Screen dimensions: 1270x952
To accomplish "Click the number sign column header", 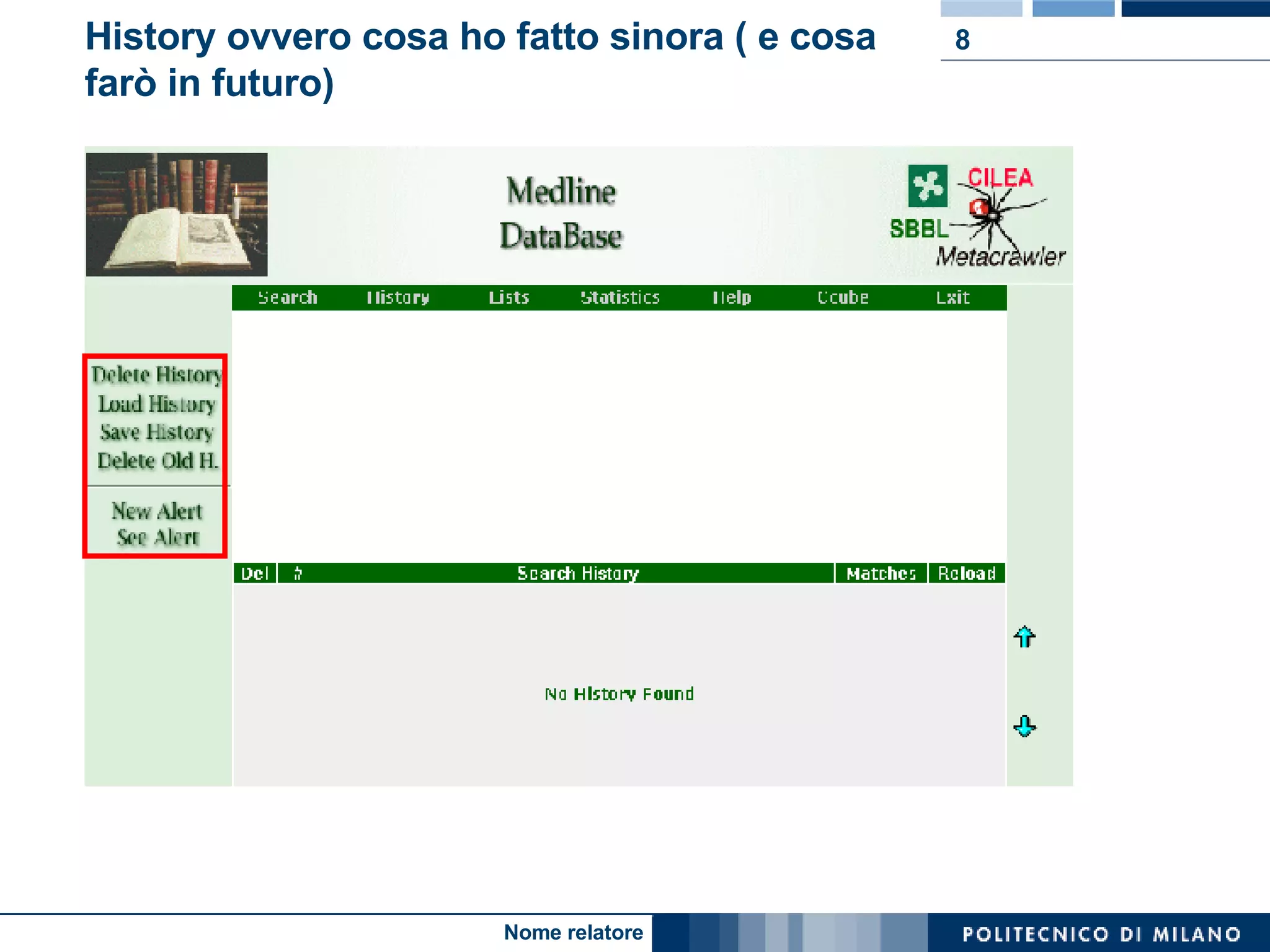I will 298,573.
